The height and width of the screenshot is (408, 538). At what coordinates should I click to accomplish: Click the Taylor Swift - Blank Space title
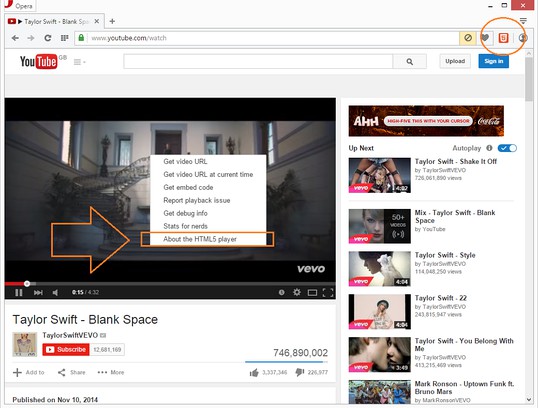click(85, 319)
